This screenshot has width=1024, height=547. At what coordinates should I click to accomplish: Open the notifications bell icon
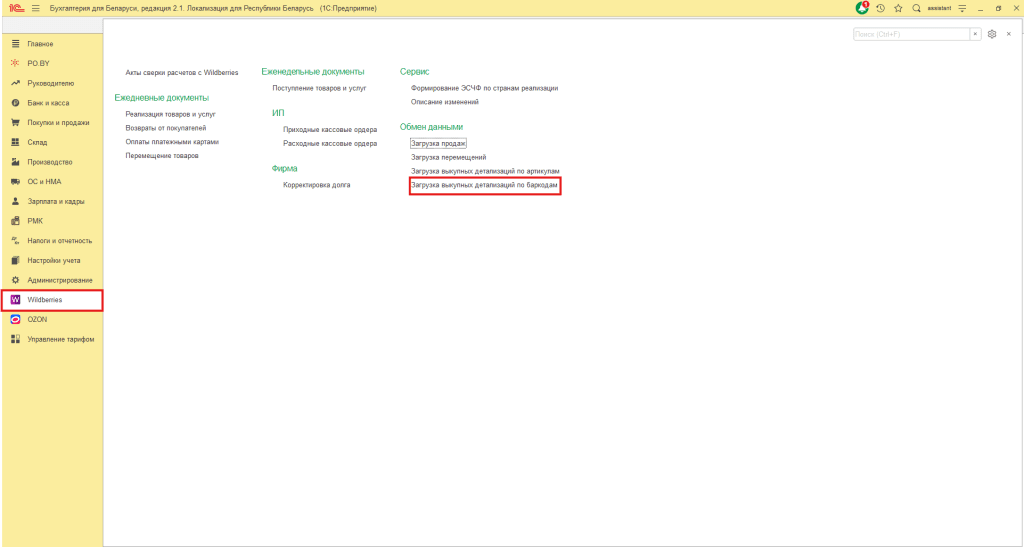pos(862,8)
